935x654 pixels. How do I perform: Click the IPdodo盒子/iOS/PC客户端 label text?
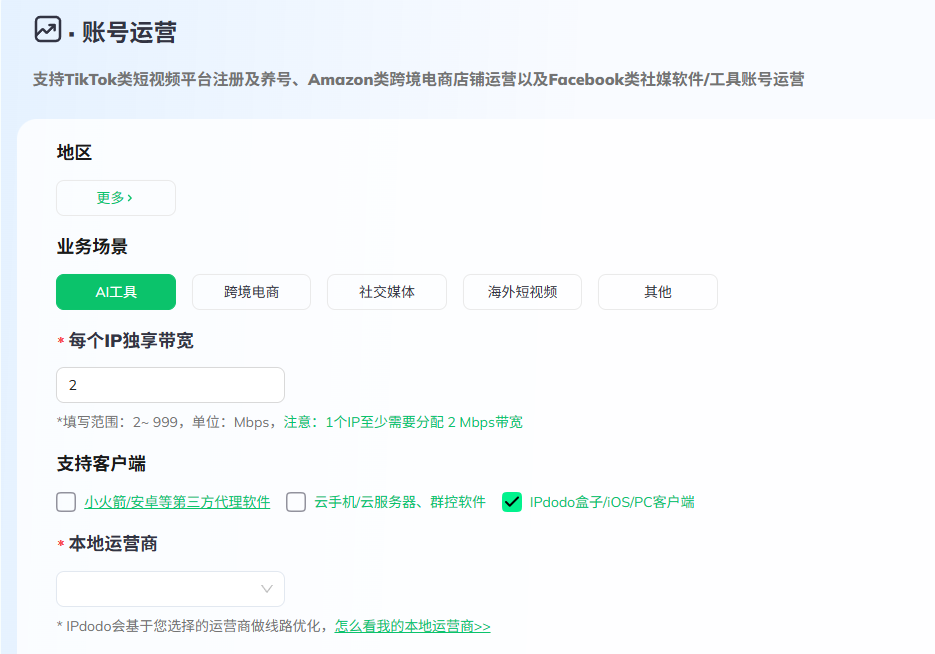pos(612,502)
